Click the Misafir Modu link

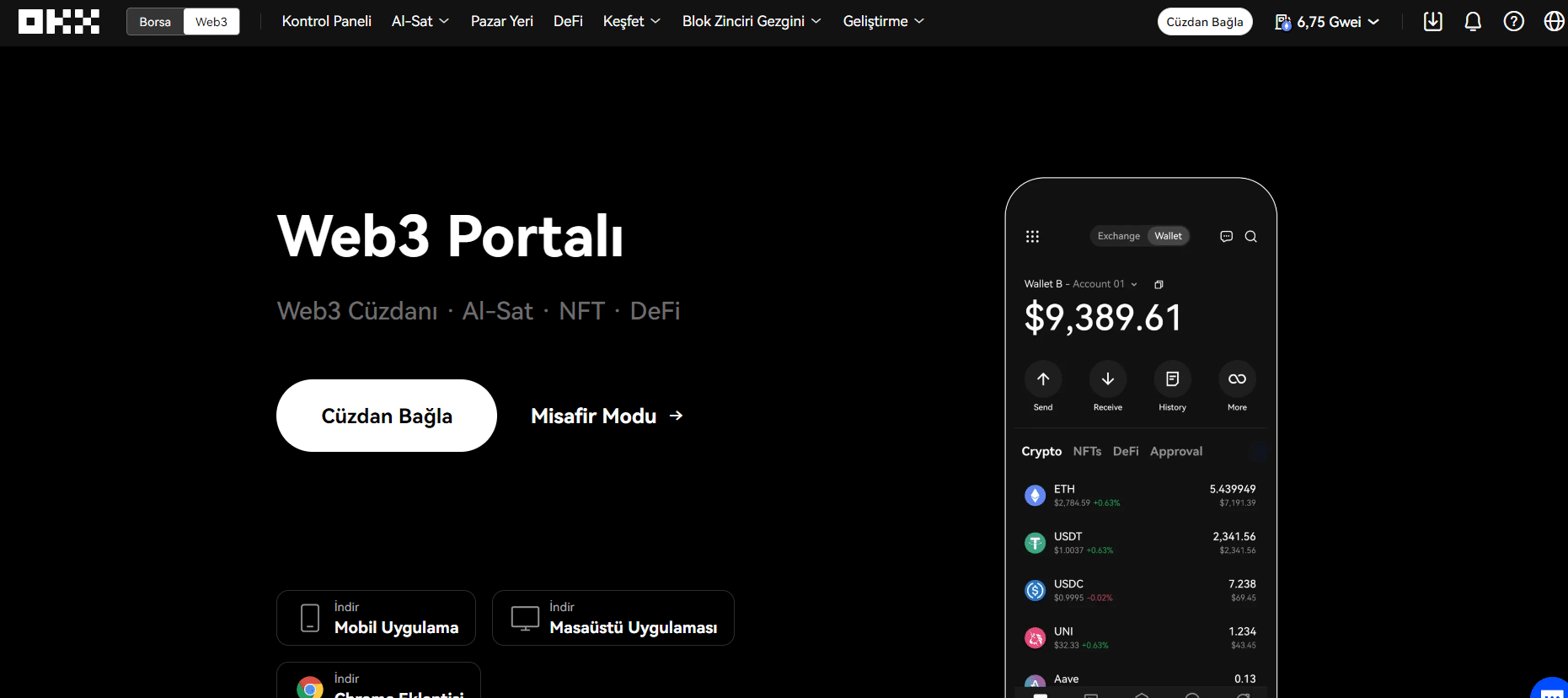607,416
